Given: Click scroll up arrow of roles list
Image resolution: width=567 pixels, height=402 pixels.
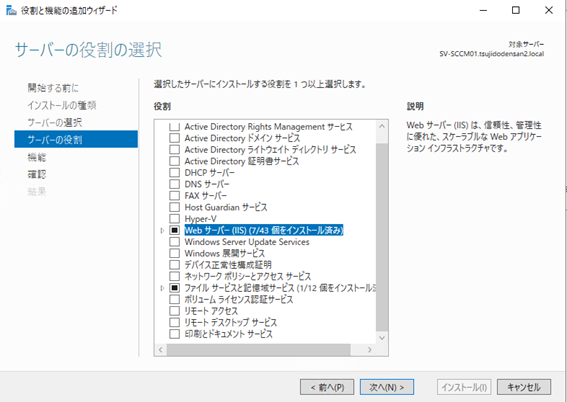Looking at the screenshot, I should pyautogui.click(x=382, y=127).
